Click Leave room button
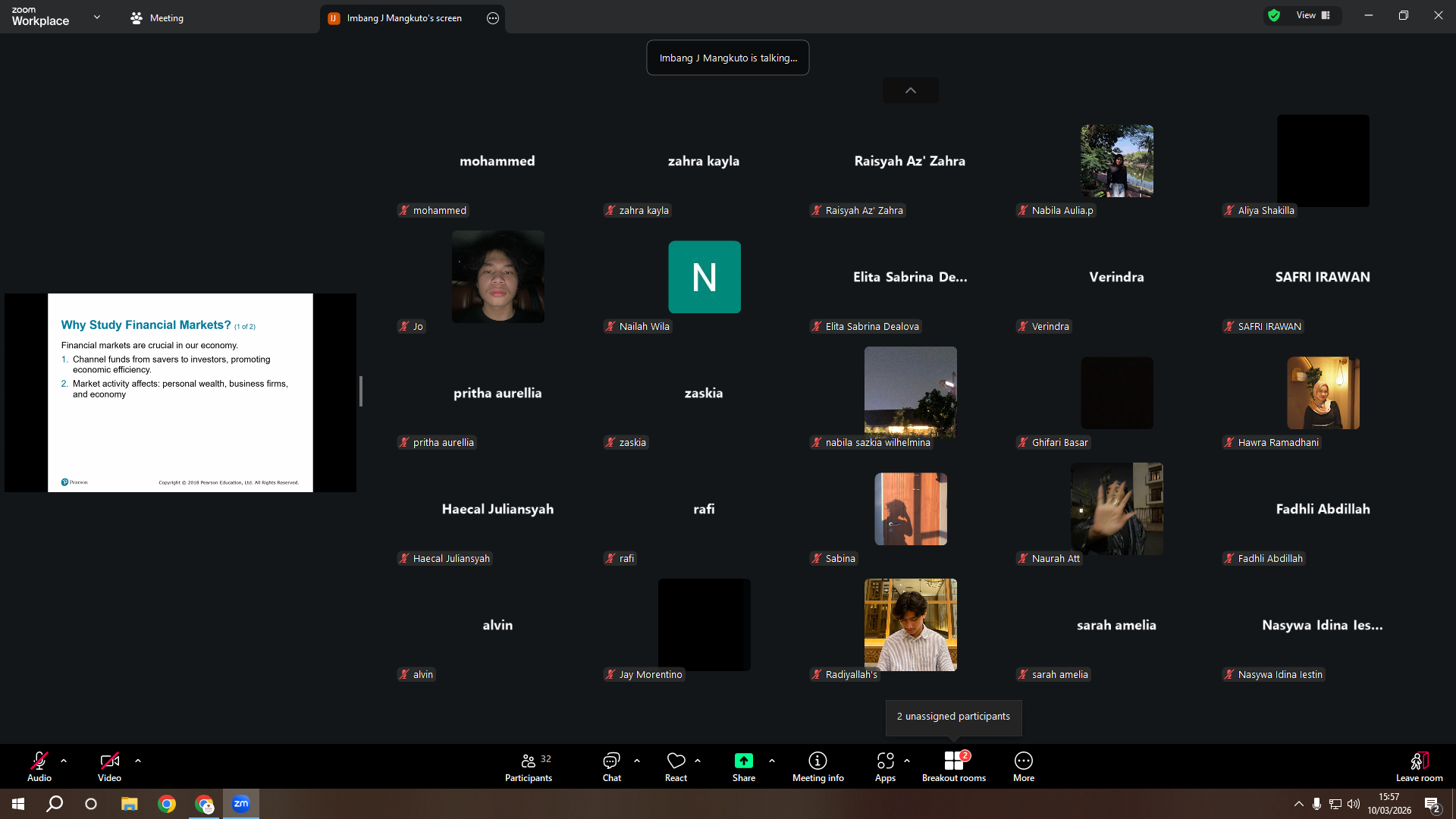 pyautogui.click(x=1419, y=766)
